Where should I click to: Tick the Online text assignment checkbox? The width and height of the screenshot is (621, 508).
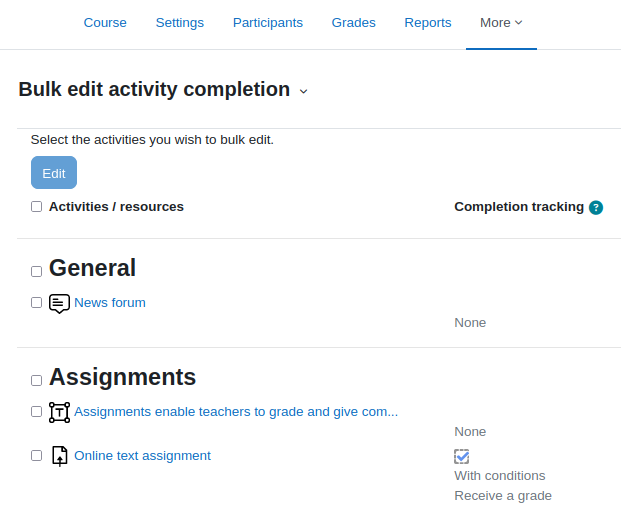[x=36, y=456]
